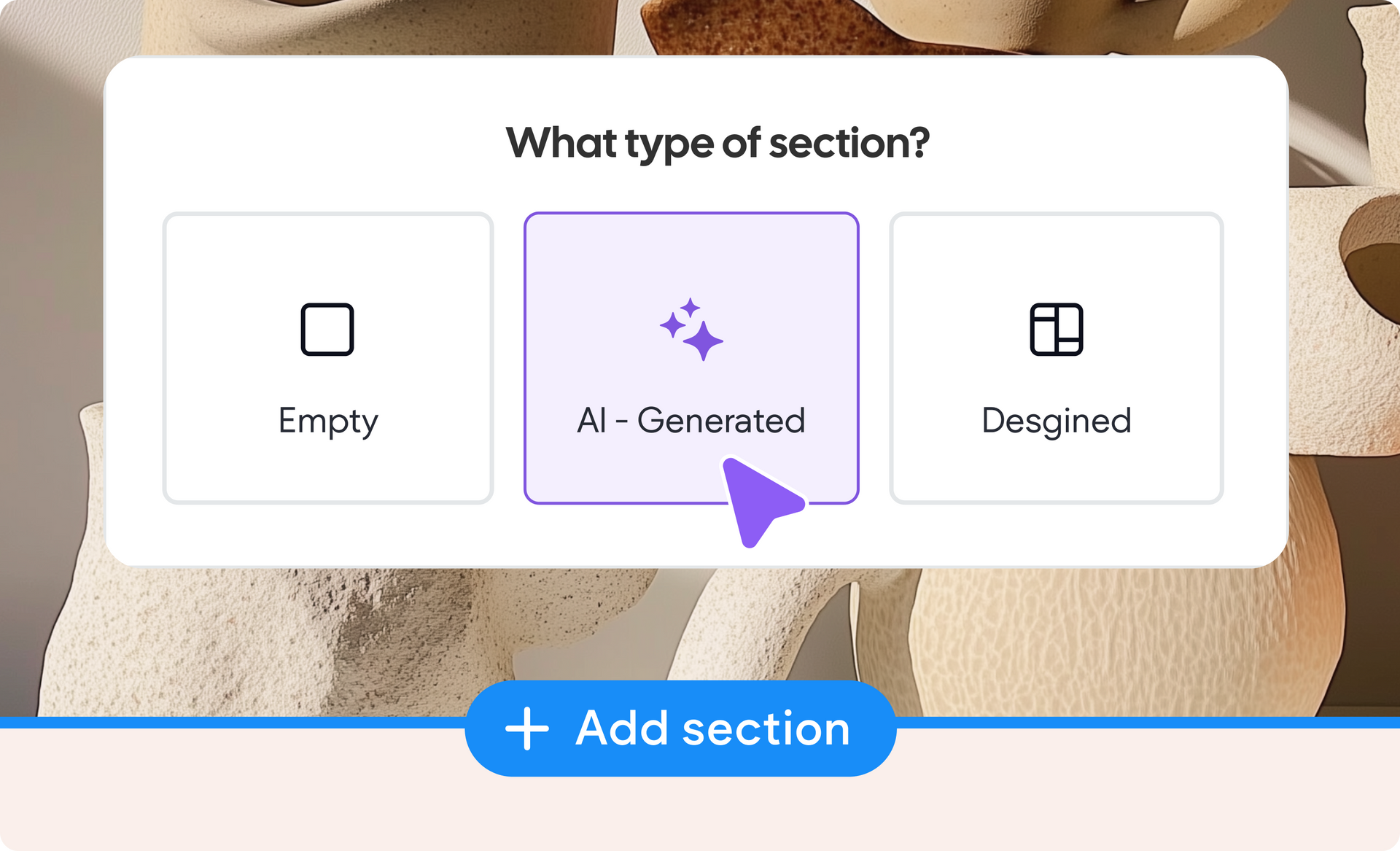Click the small top sparkle star
This screenshot has height=851, width=1400.
(x=690, y=307)
